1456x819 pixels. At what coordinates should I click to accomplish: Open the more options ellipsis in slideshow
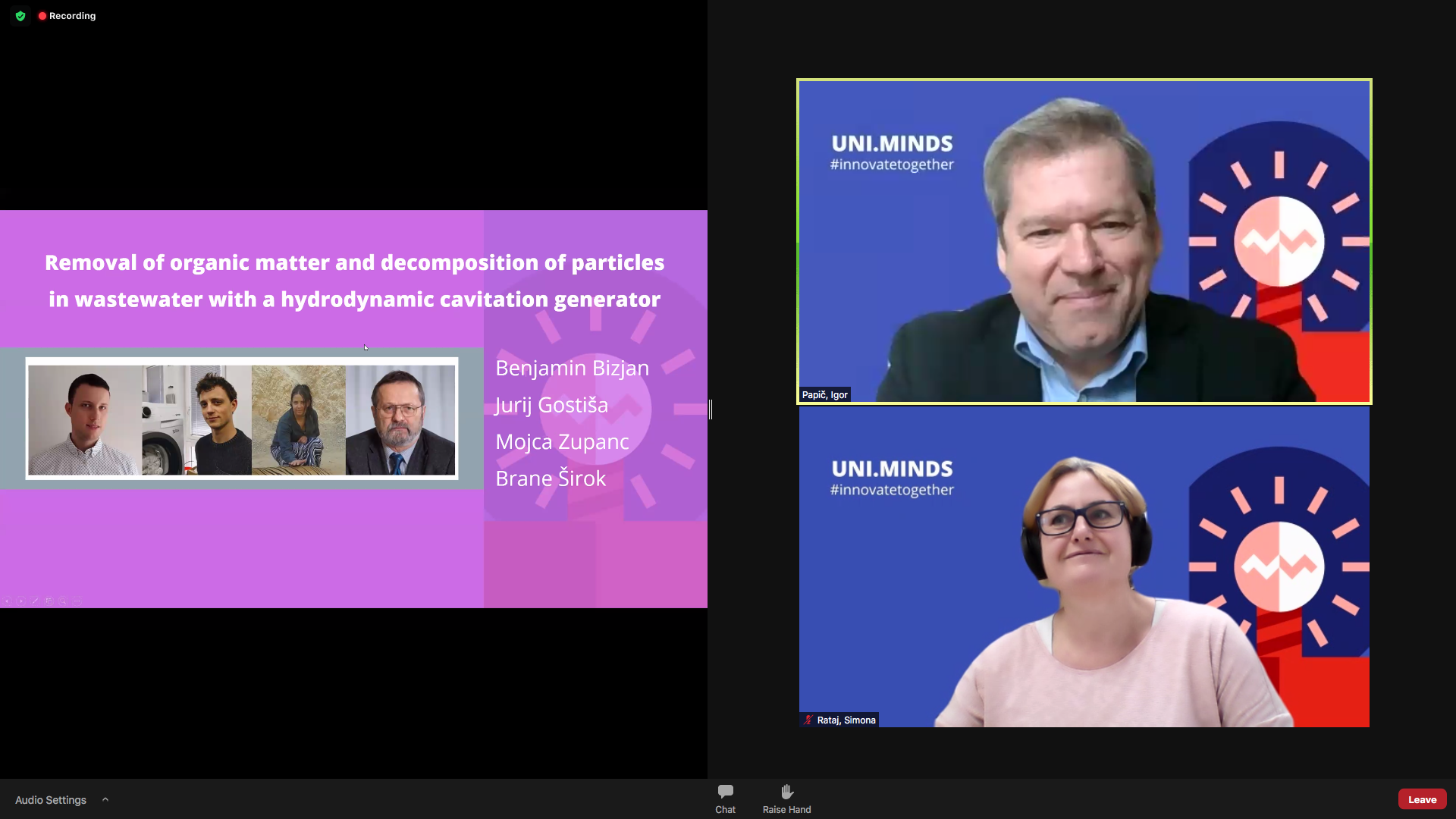[x=77, y=601]
